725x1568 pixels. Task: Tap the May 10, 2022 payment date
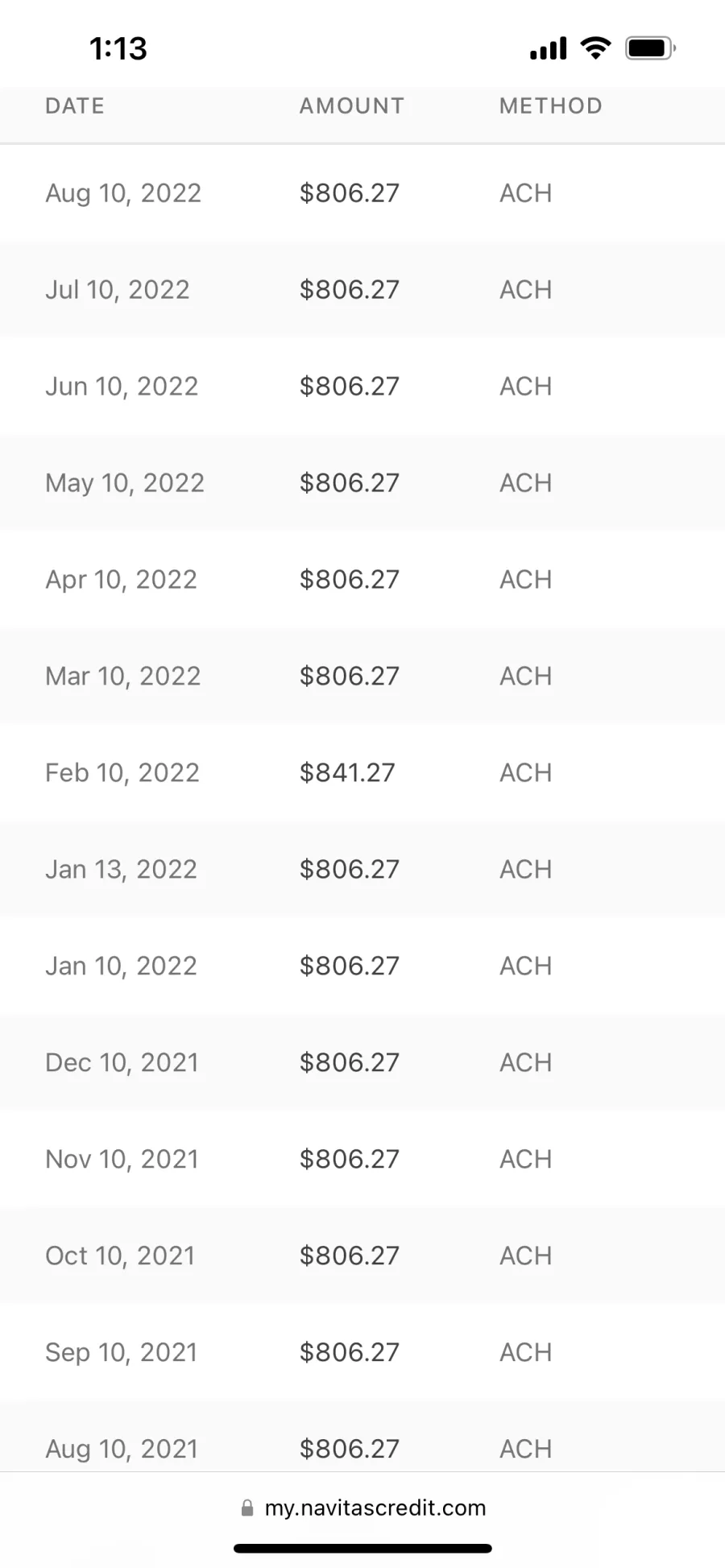[x=125, y=483]
